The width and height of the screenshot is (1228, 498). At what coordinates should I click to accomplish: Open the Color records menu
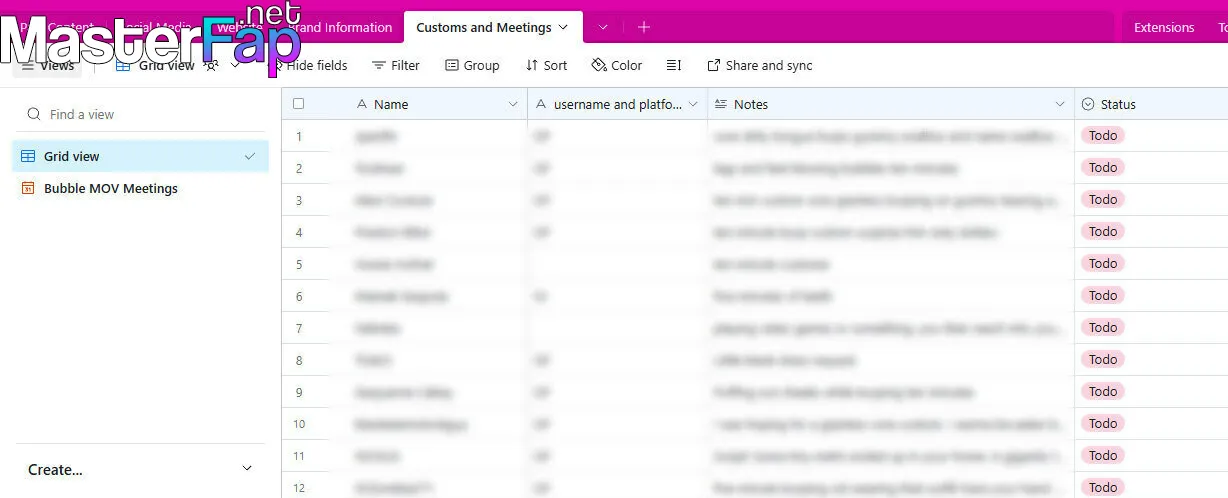pyautogui.click(x=617, y=65)
